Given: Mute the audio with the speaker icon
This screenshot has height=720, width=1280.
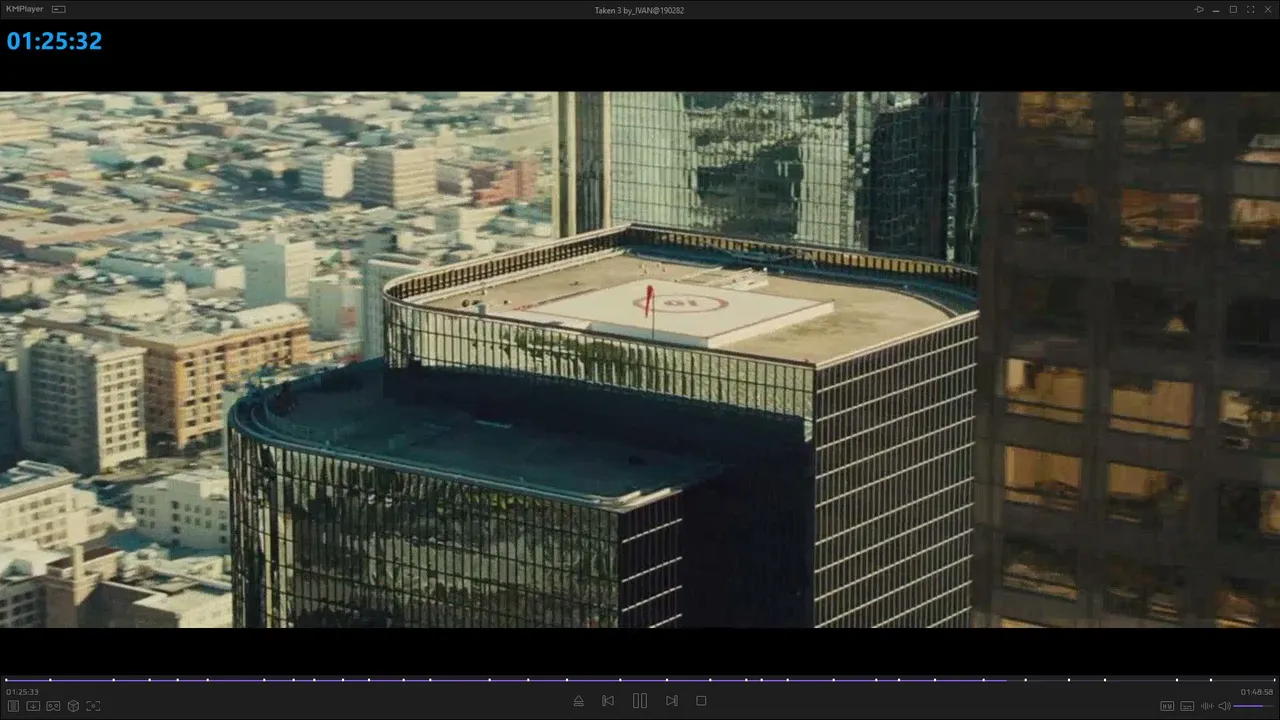Looking at the screenshot, I should pyautogui.click(x=1224, y=706).
